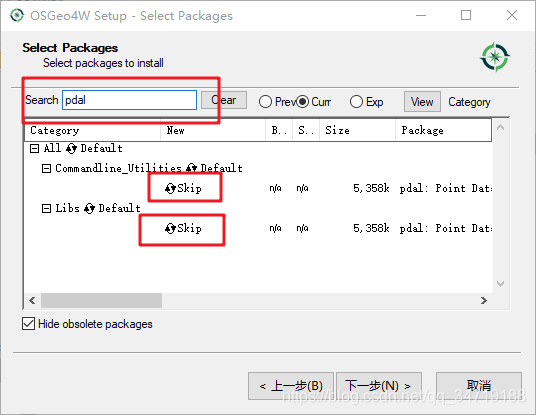The height and width of the screenshot is (415, 536).
Task: Cycle the Libs category Default icon
Action: pyautogui.click(x=89, y=208)
